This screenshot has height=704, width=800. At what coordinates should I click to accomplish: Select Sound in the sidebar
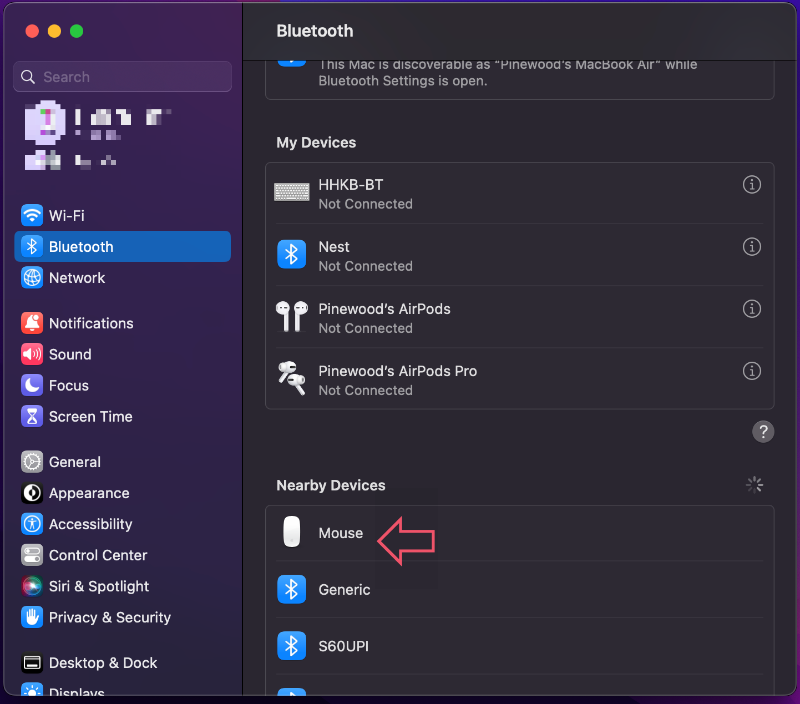pos(122,354)
